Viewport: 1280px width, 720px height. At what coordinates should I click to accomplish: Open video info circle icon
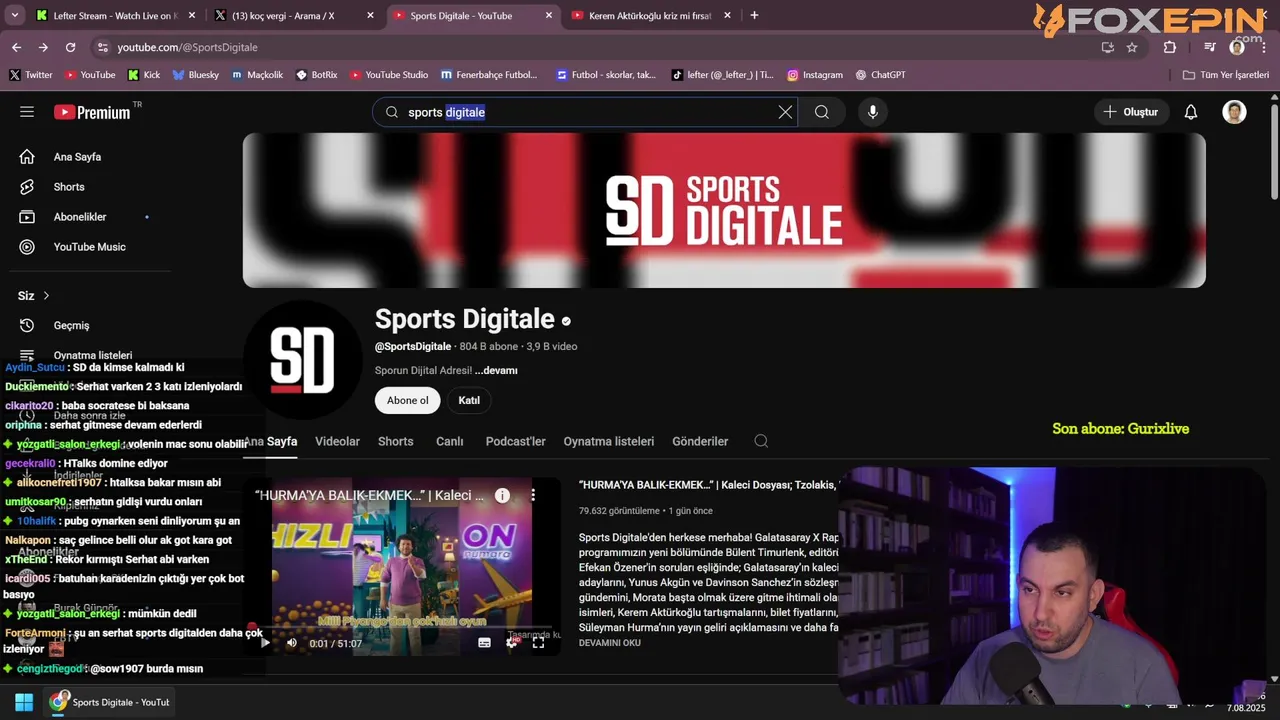[503, 495]
